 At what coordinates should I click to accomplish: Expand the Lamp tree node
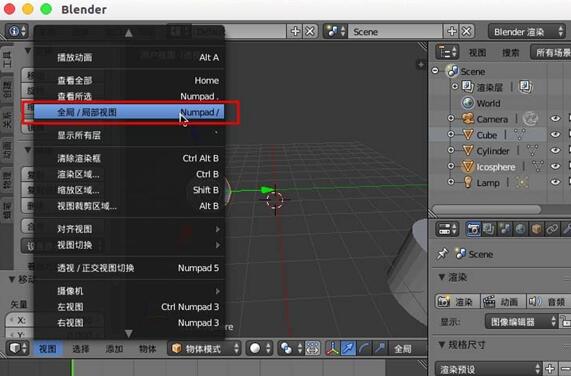click(x=451, y=182)
